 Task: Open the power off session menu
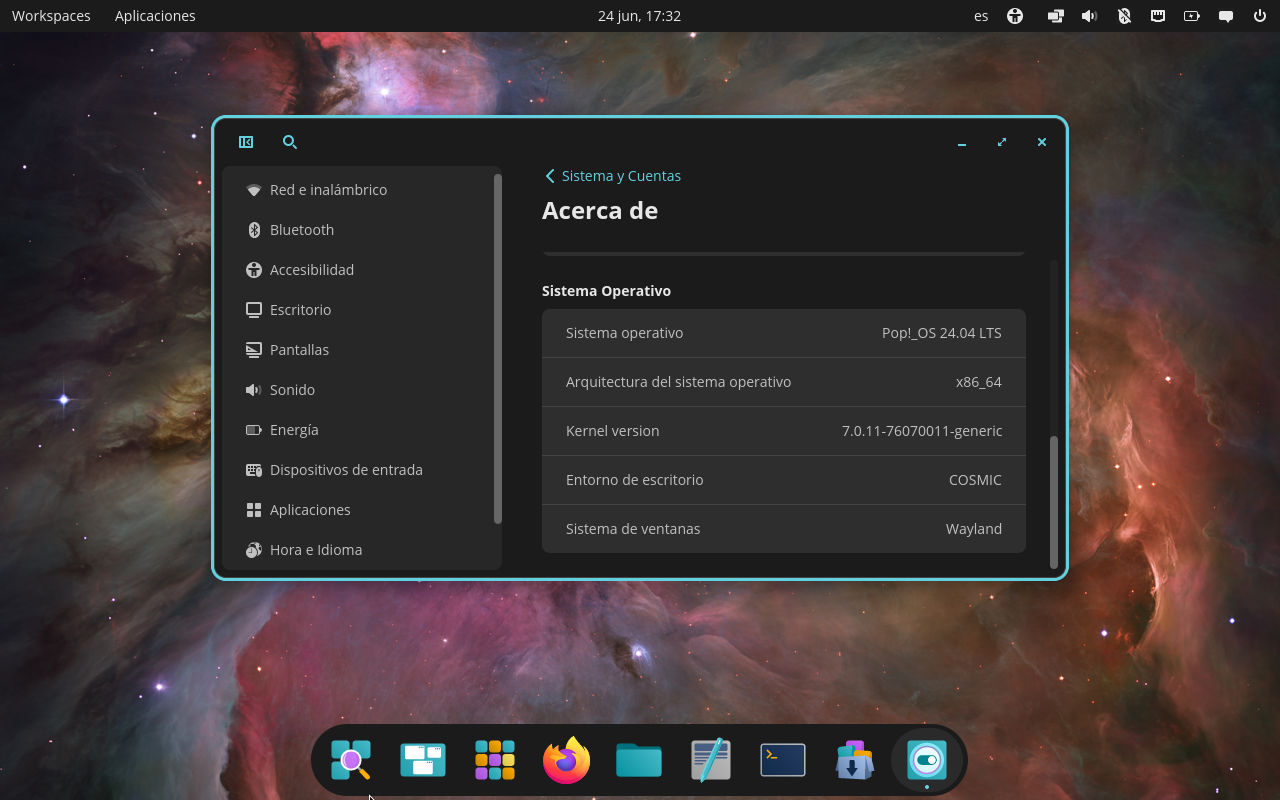1260,16
